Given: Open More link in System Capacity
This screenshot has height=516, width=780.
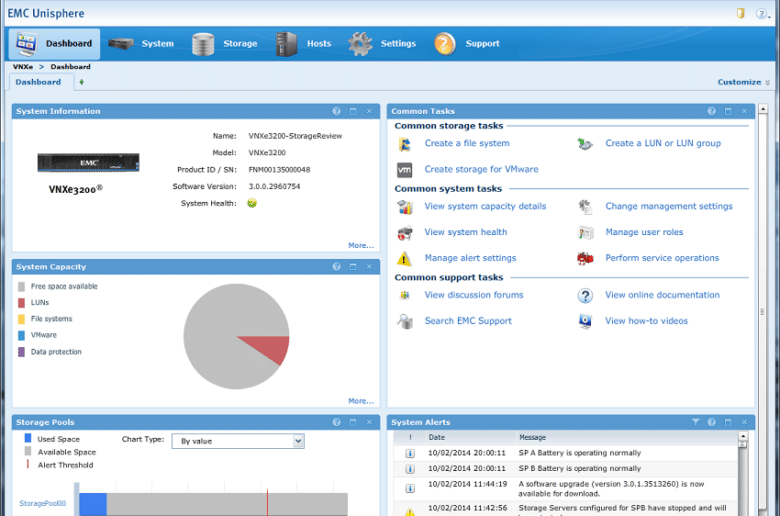Looking at the screenshot, I should coord(361,401).
